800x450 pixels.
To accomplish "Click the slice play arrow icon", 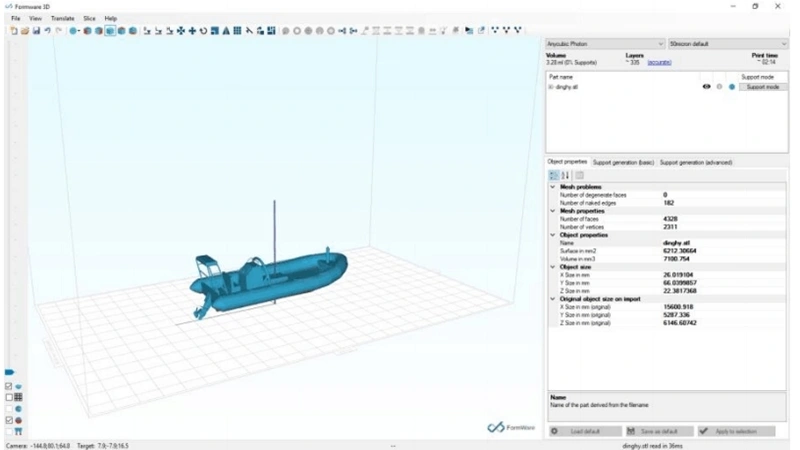I will (469, 31).
